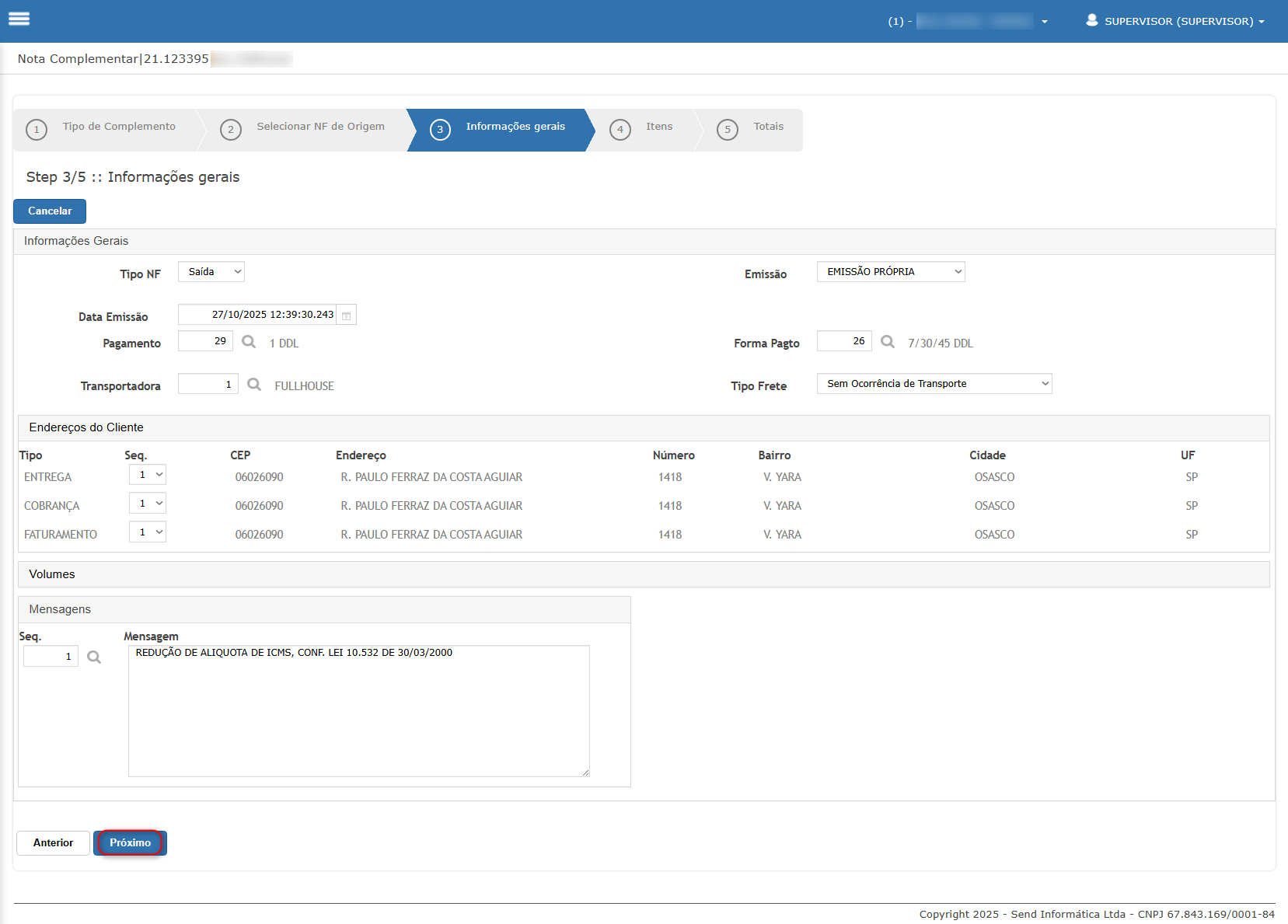Click the calendar icon beside Data Emissão

point(347,316)
